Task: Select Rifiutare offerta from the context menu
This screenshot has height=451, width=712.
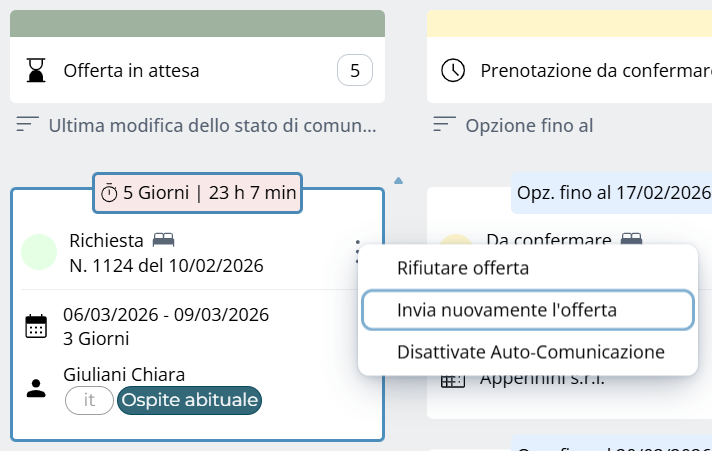Action: 462,268
